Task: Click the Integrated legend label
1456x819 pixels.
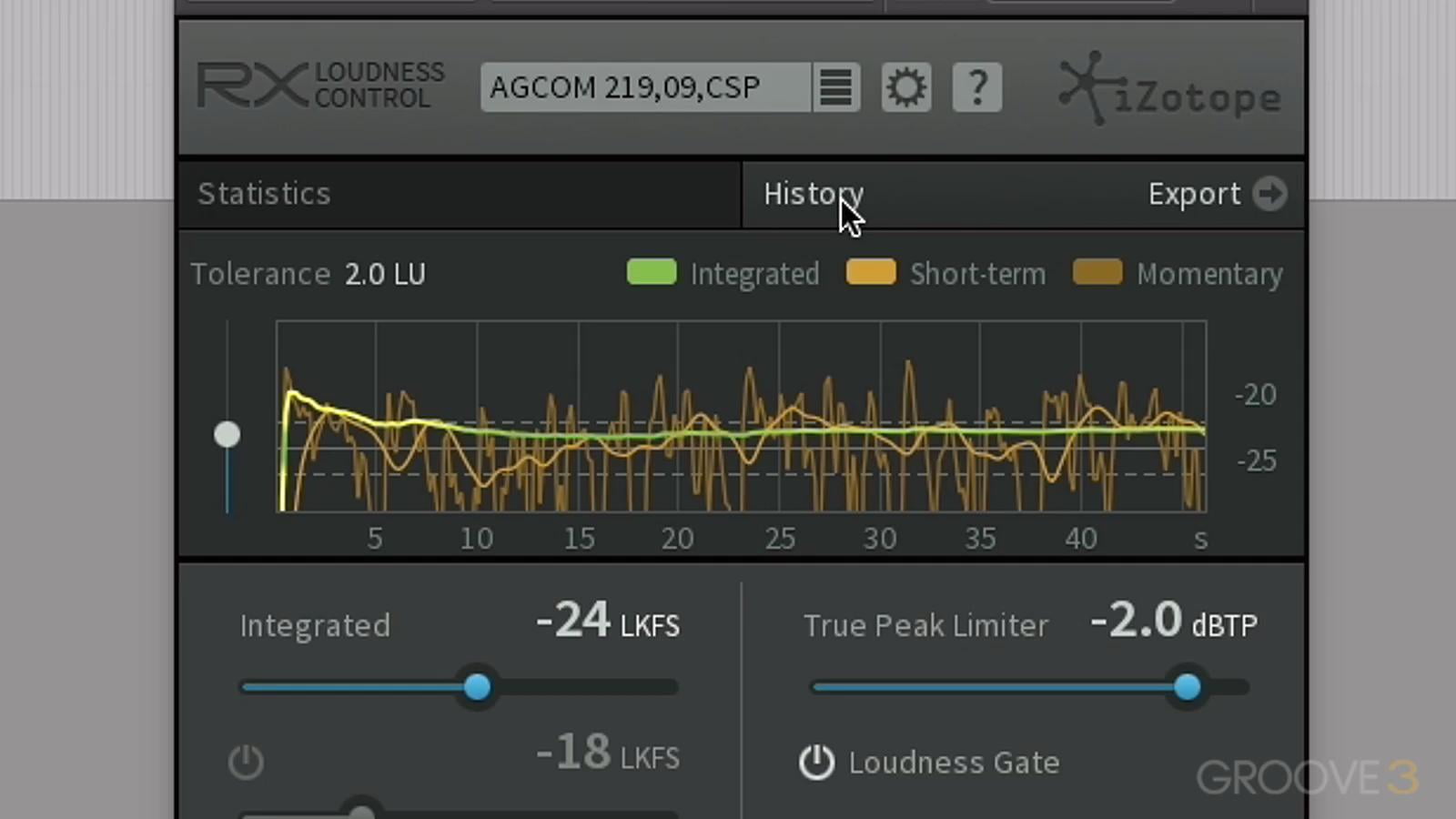Action: pos(754,274)
